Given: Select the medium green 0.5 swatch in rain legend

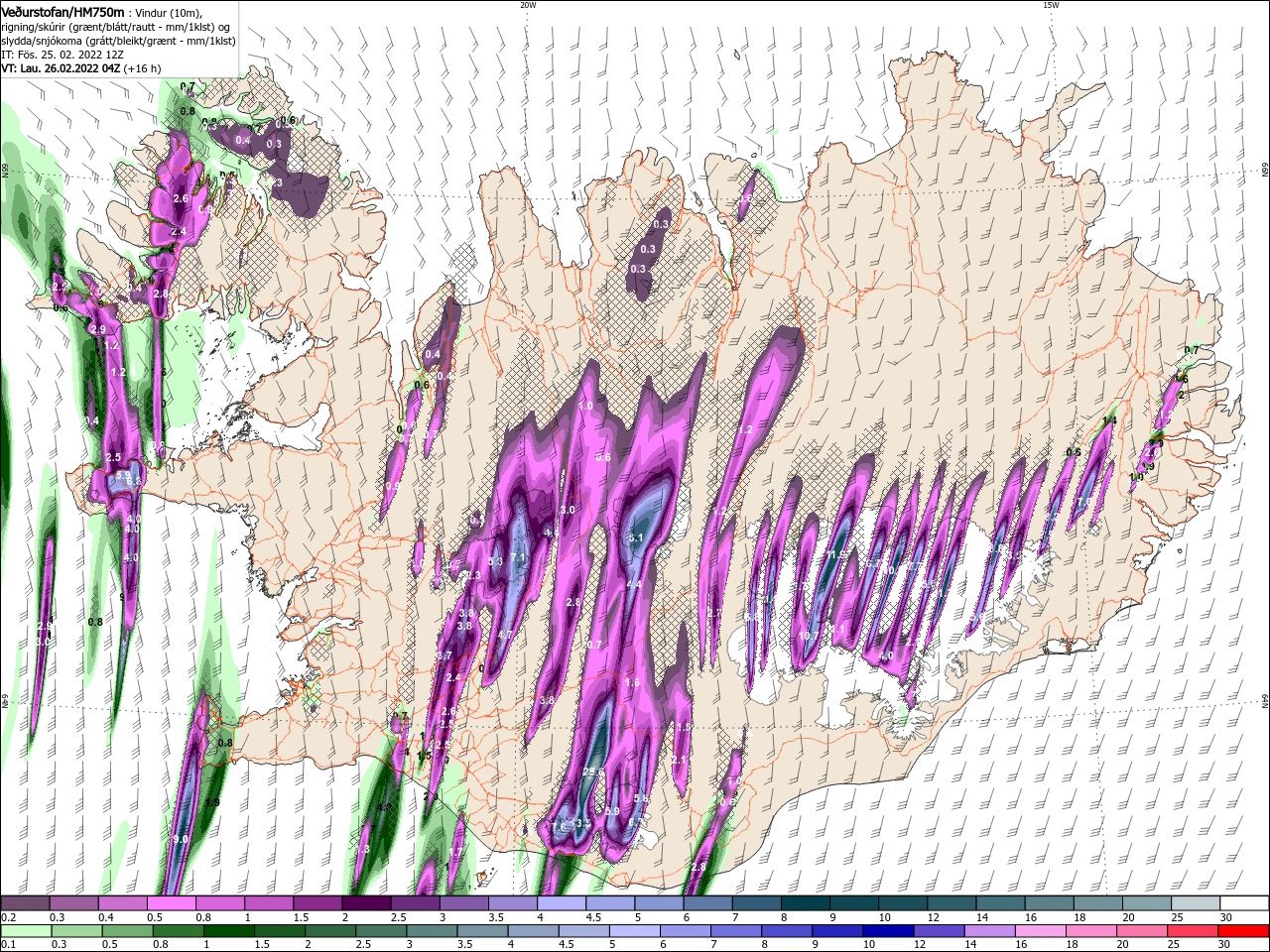Looking at the screenshot, I should (x=128, y=932).
